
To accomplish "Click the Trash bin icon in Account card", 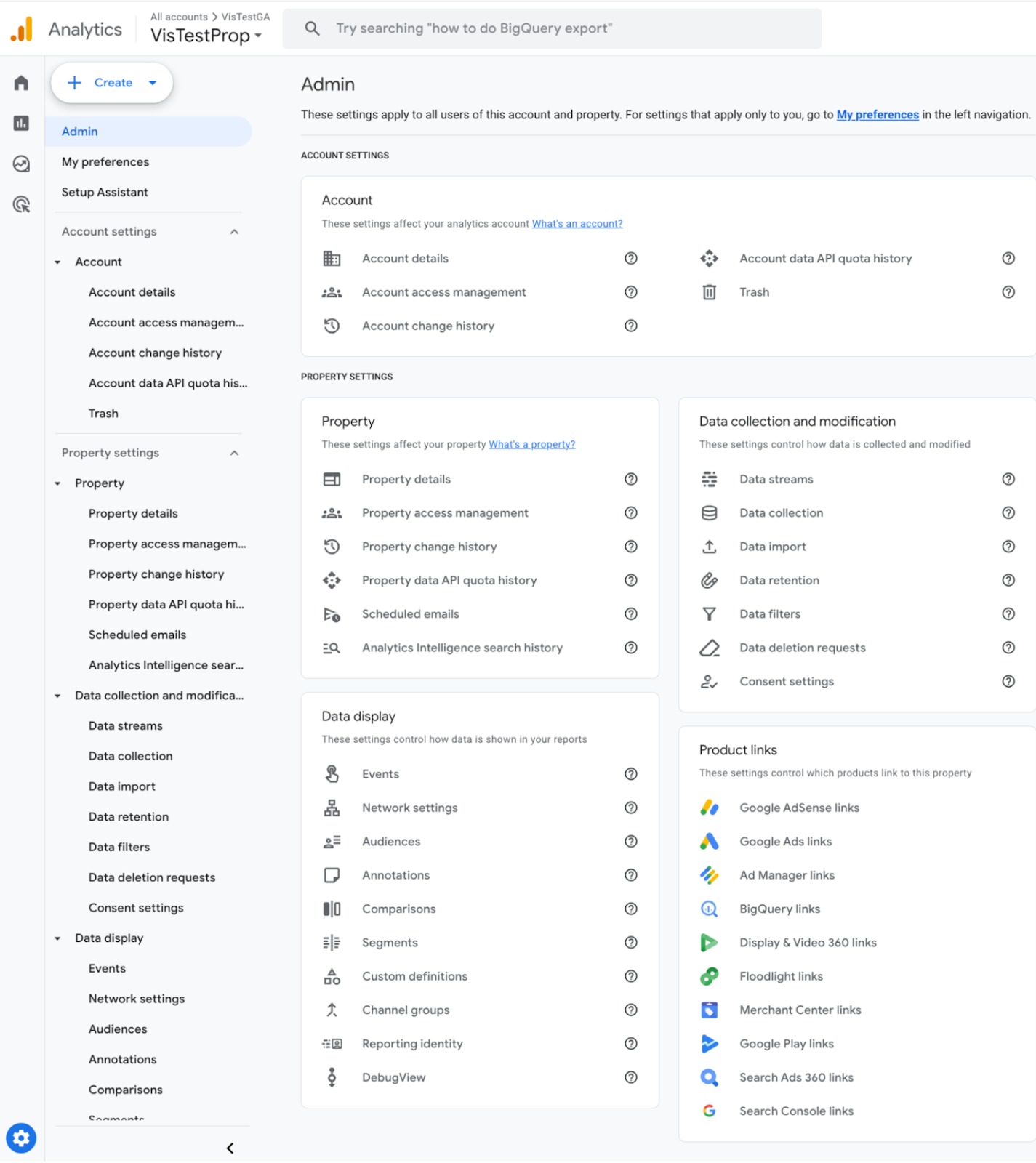I will coord(709,292).
